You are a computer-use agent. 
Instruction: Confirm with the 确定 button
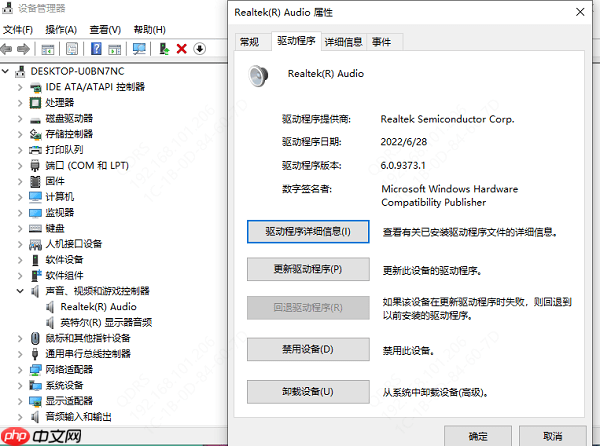pos(478,436)
